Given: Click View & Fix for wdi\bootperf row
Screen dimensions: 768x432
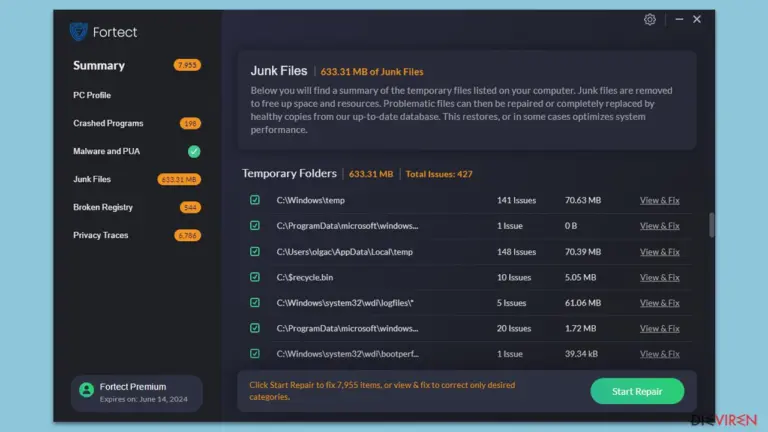Looking at the screenshot, I should 659,354.
